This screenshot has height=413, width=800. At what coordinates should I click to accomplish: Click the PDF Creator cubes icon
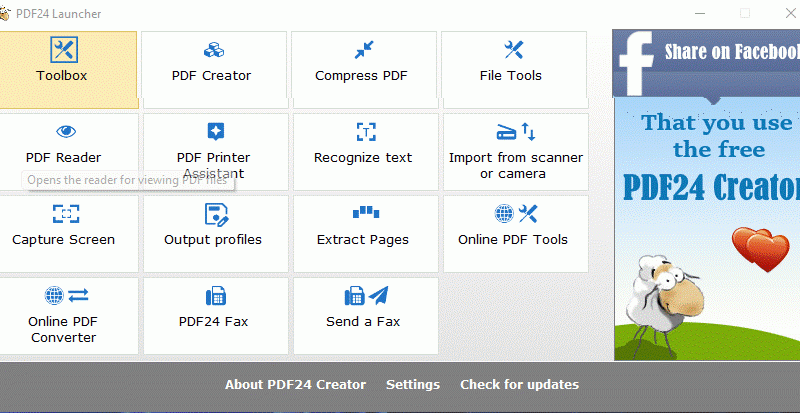point(214,50)
